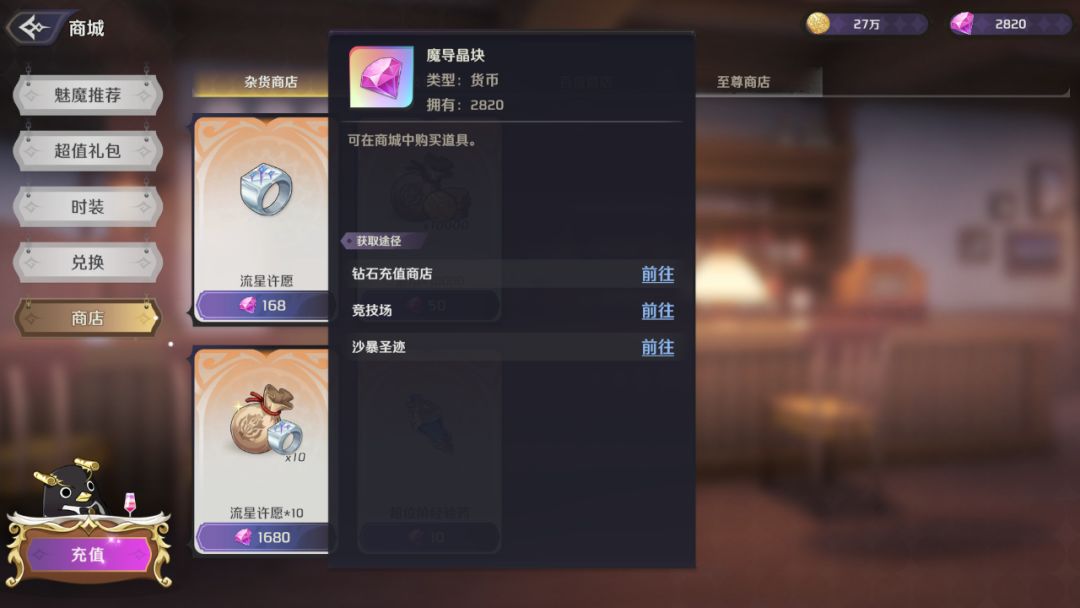Click the penguin mascot above 充值
This screenshot has height=608, width=1080.
[x=71, y=488]
